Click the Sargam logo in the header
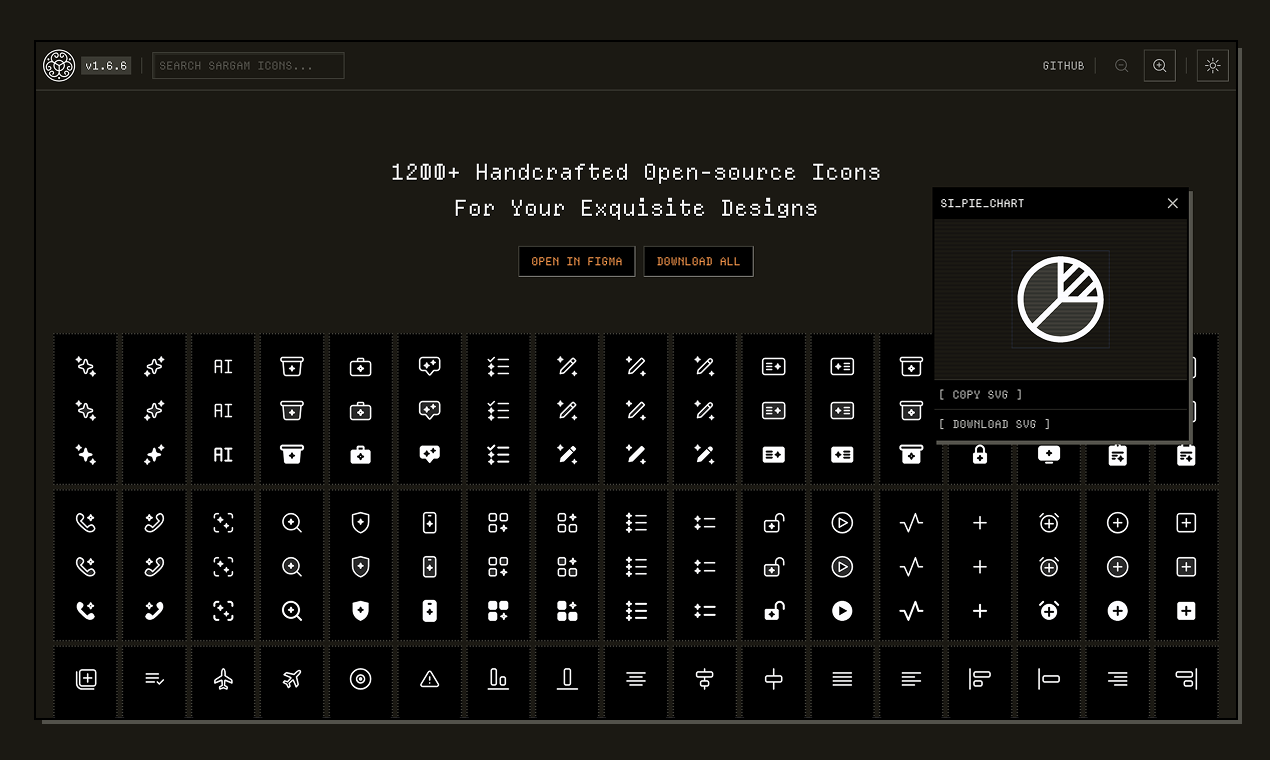 (59, 66)
